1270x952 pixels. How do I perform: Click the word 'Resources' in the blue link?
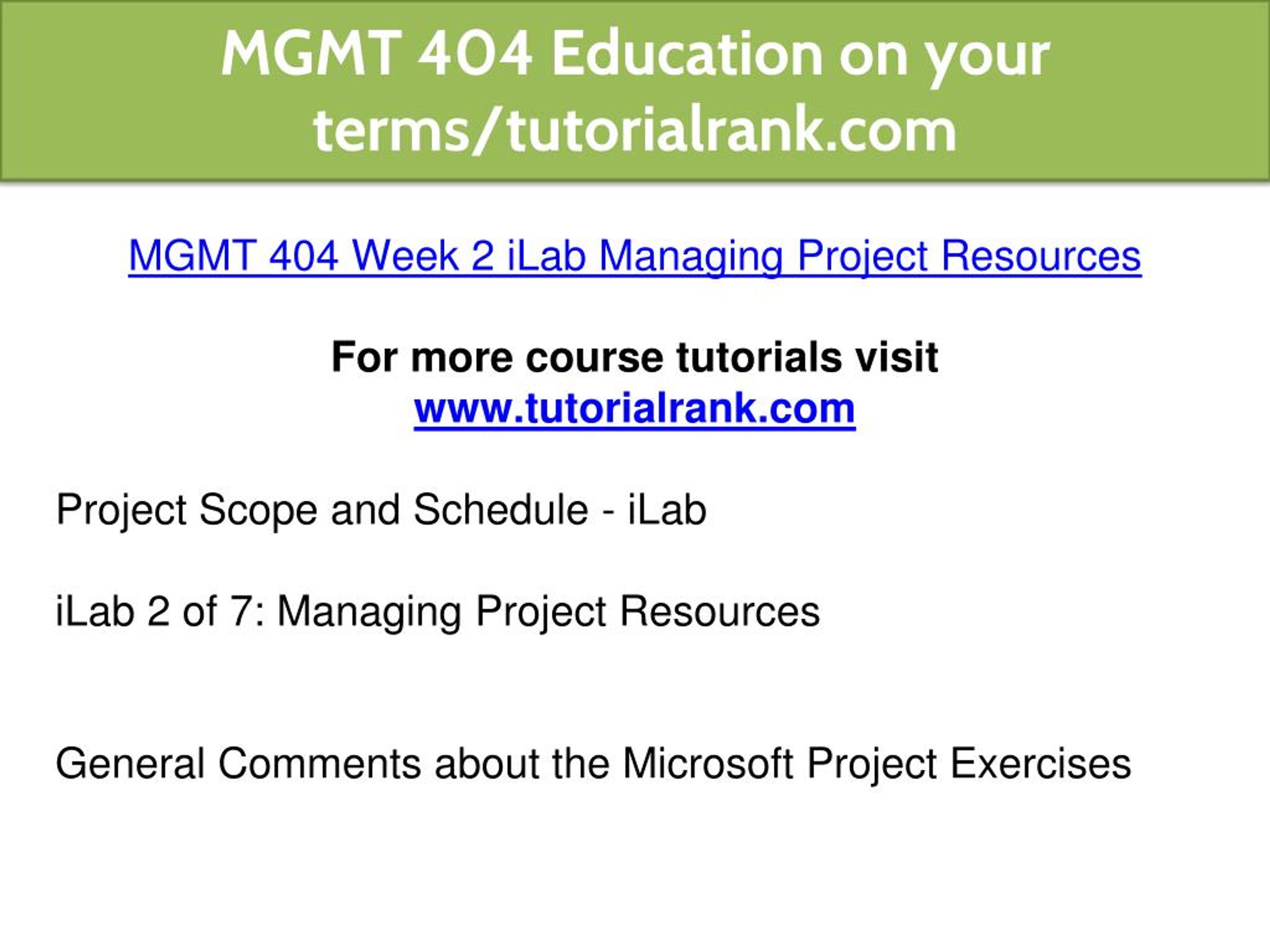click(x=1041, y=255)
